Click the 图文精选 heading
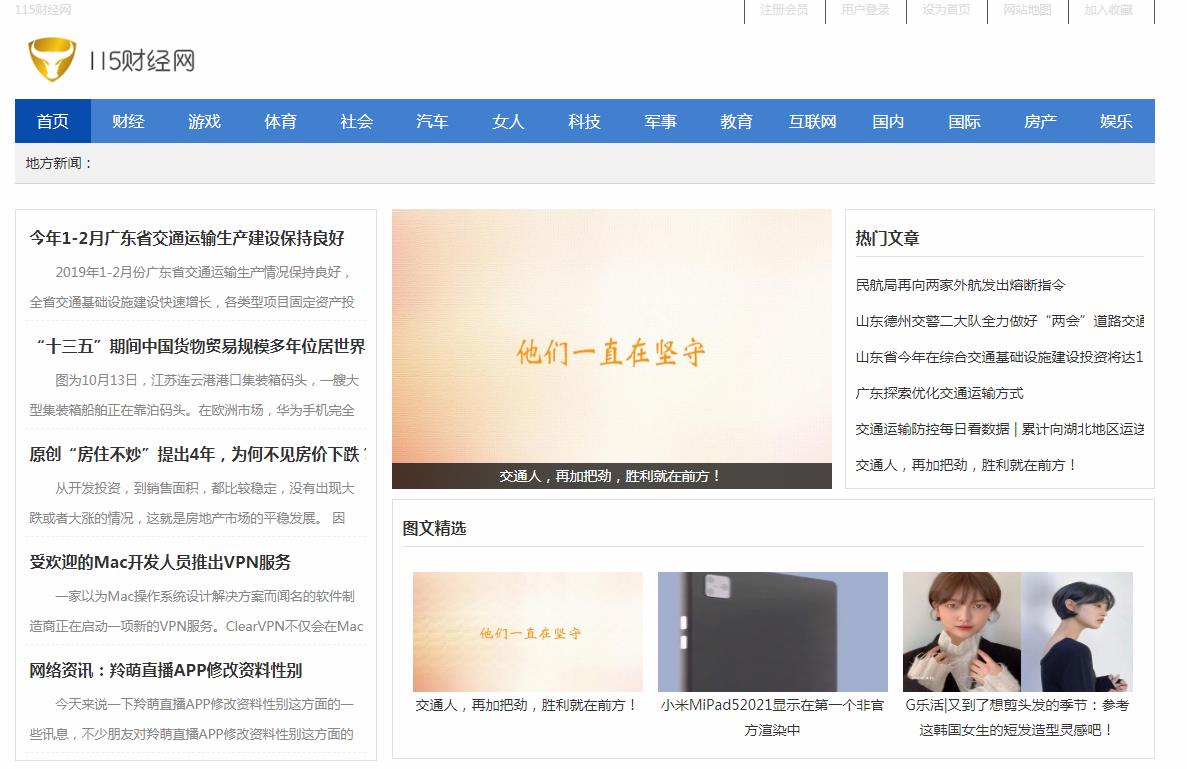Screen dimensions: 1187x769 tap(435, 528)
